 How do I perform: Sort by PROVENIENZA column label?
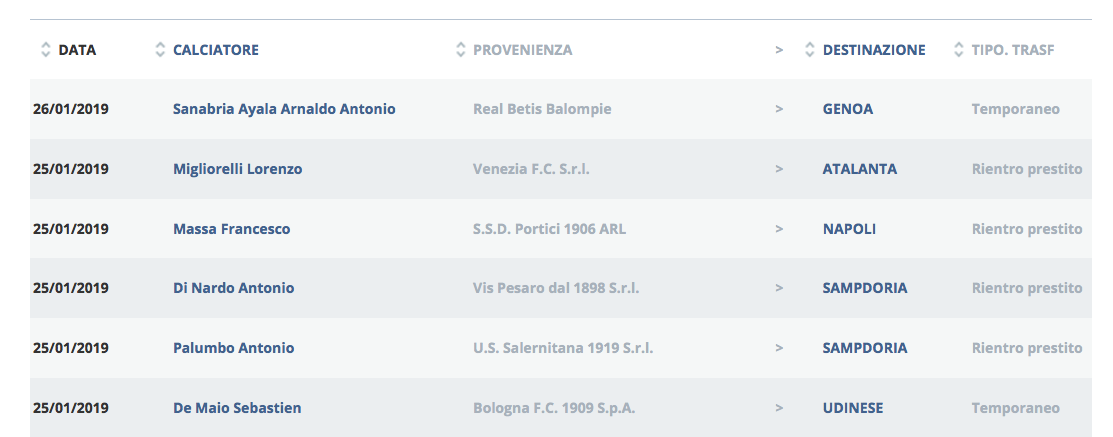click(523, 50)
